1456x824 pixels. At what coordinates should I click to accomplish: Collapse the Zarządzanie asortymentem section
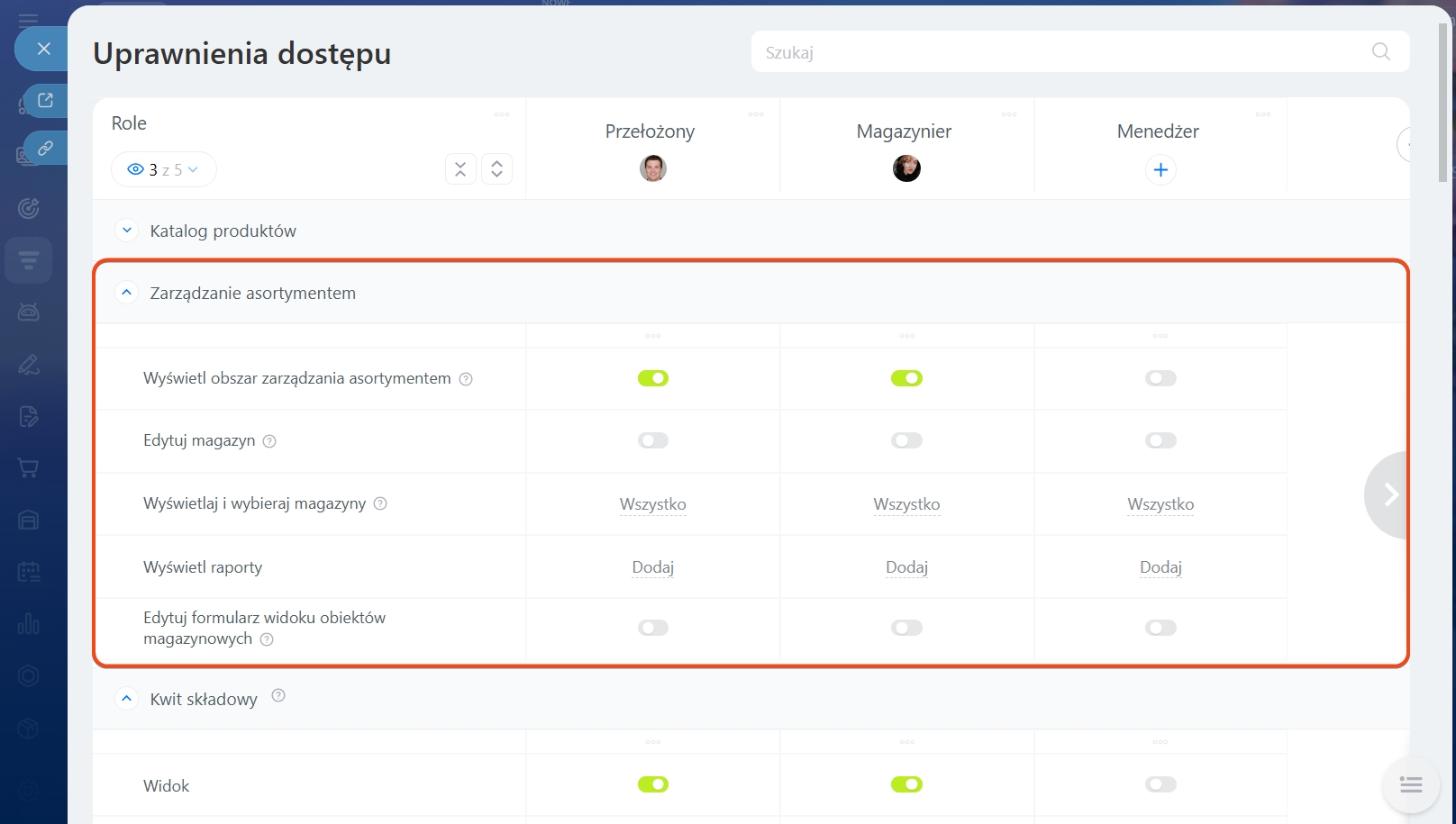click(x=127, y=293)
